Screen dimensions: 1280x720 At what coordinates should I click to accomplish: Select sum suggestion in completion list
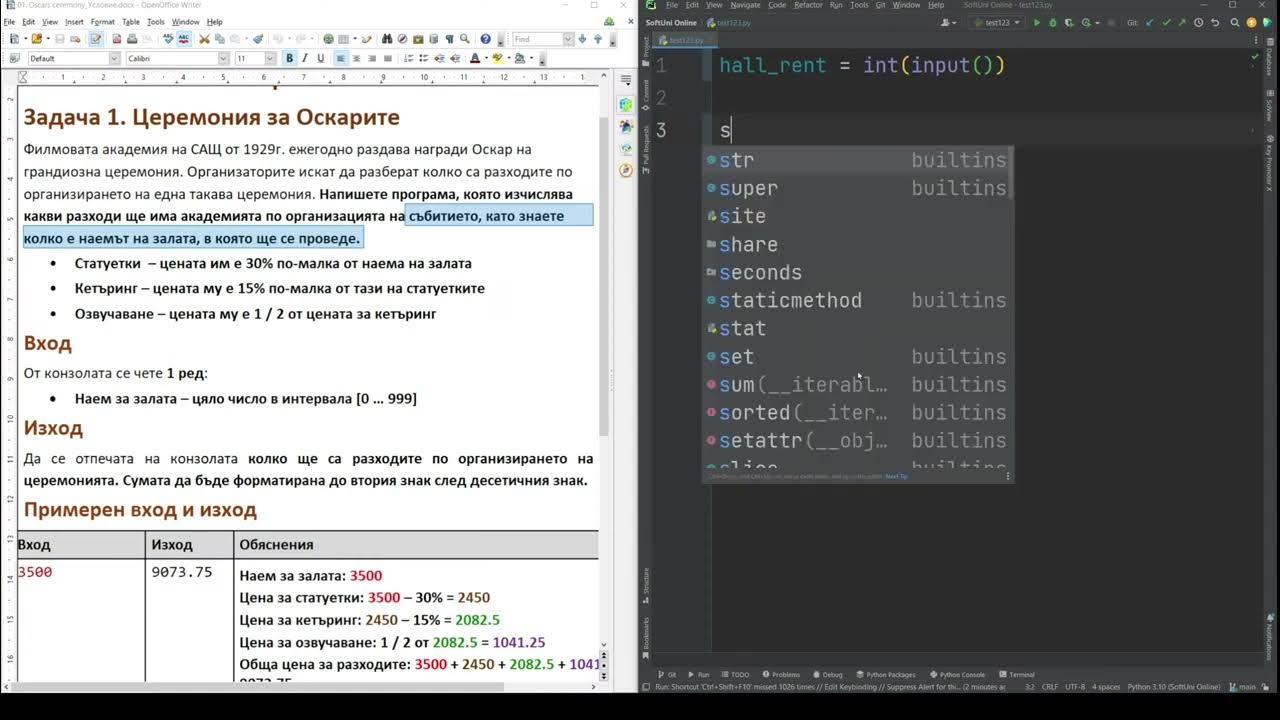[x=858, y=385]
